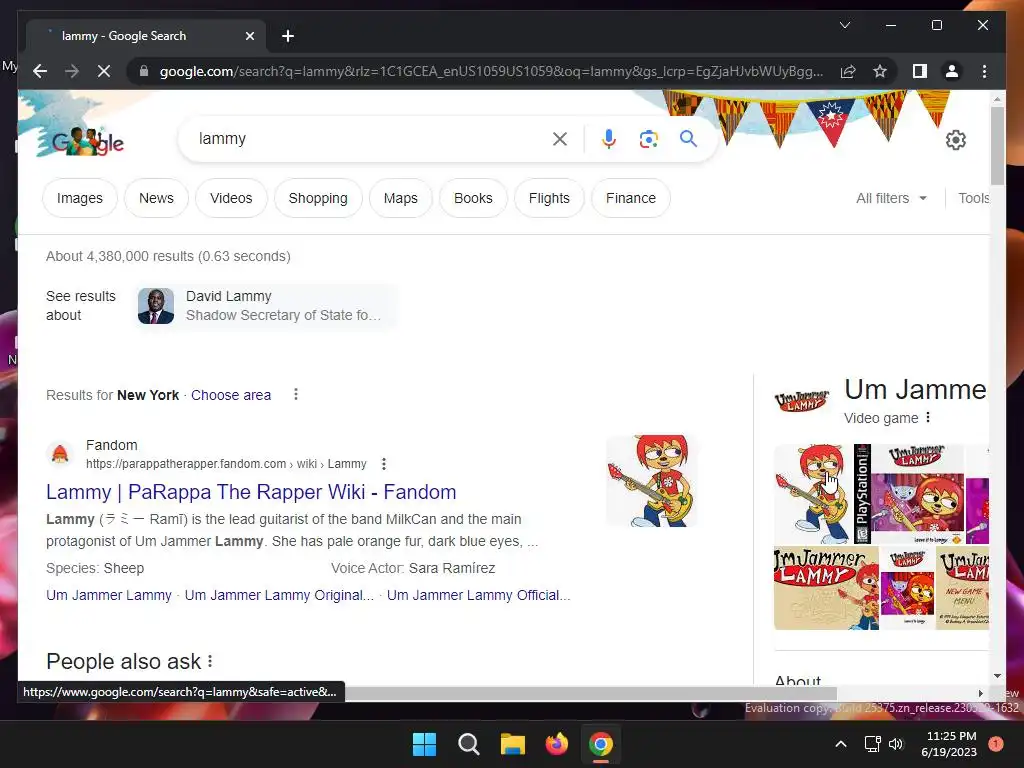
Task: Open Video game panel three-dot options
Action: tap(928, 417)
